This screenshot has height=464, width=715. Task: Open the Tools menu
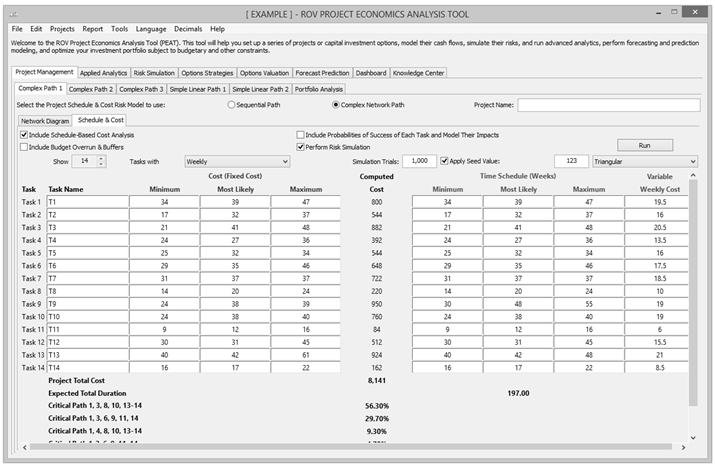pos(119,29)
